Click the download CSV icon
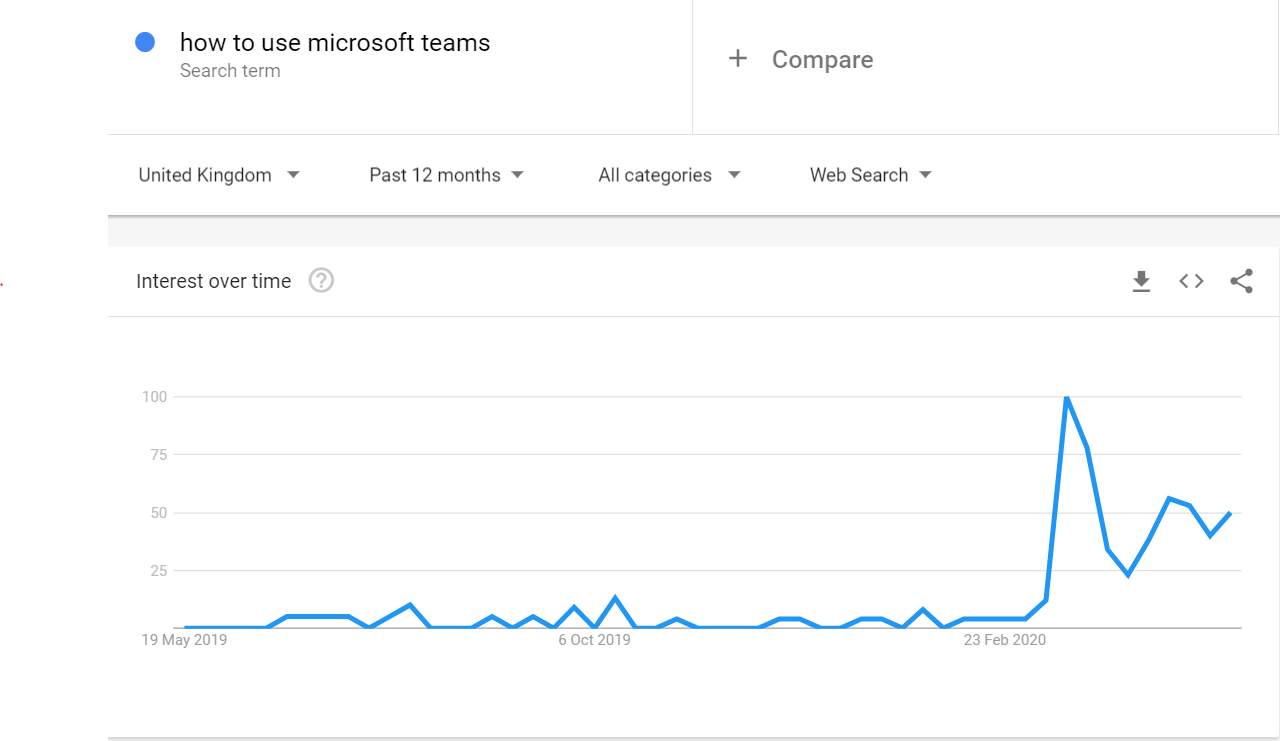 tap(1141, 282)
